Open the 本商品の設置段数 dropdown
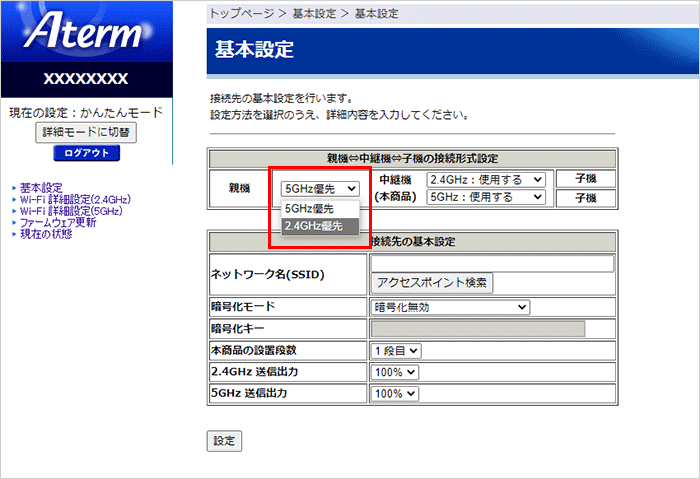The width and height of the screenshot is (700, 479). pos(396,351)
